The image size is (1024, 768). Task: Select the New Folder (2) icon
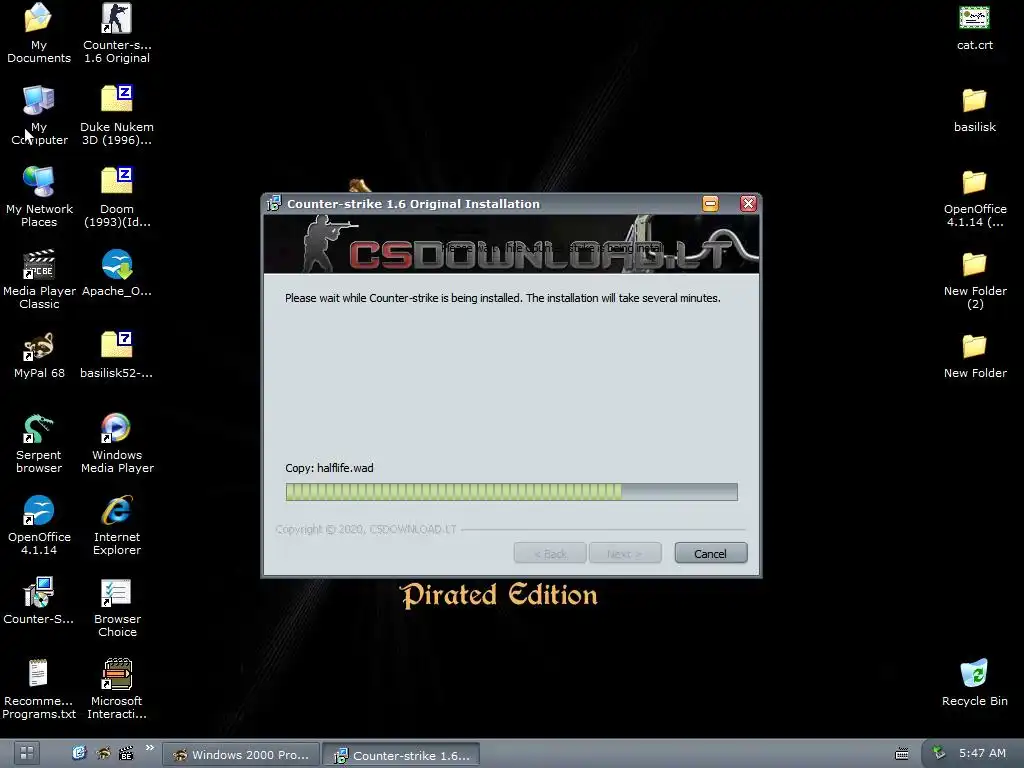tap(974, 280)
